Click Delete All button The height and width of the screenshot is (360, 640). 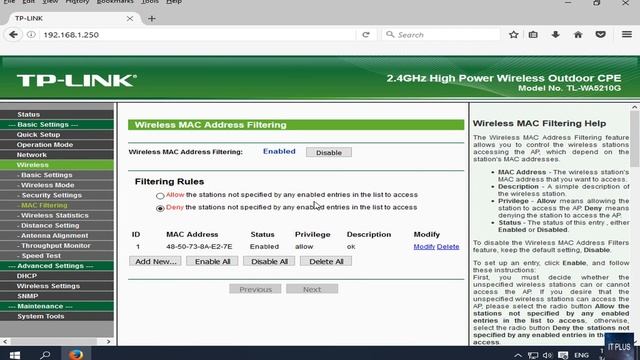pos(326,261)
